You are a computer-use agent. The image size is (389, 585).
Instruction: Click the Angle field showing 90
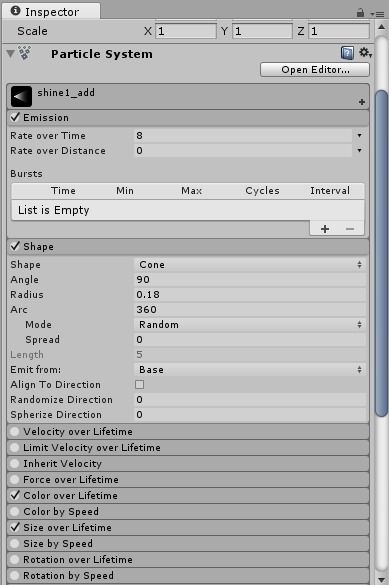pos(250,279)
